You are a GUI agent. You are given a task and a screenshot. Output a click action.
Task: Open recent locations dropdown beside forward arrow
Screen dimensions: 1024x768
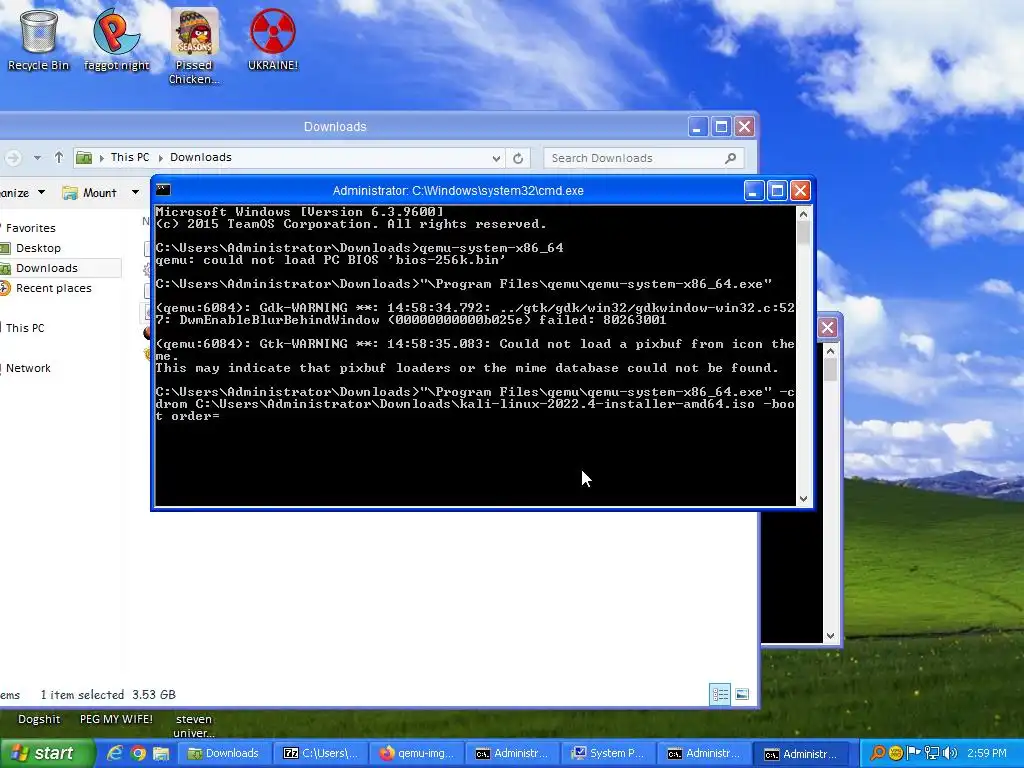click(37, 157)
